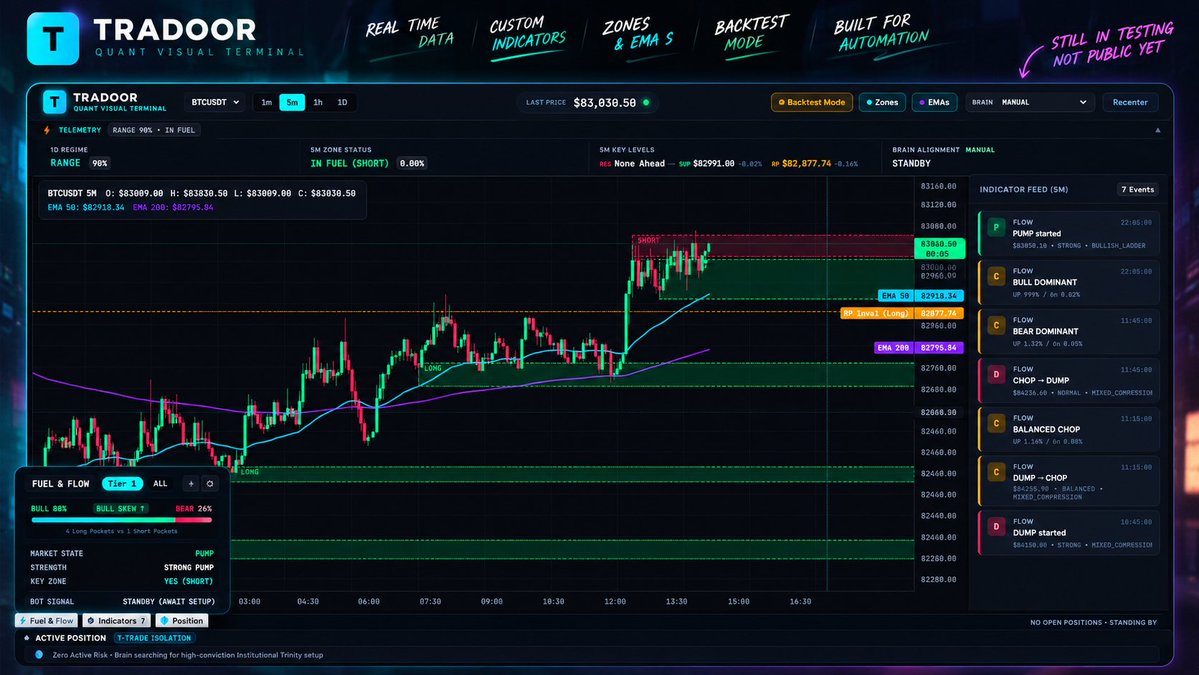Open the CHOP → DUMP feed event
Screen dimensions: 1199x675
pos(1068,380)
